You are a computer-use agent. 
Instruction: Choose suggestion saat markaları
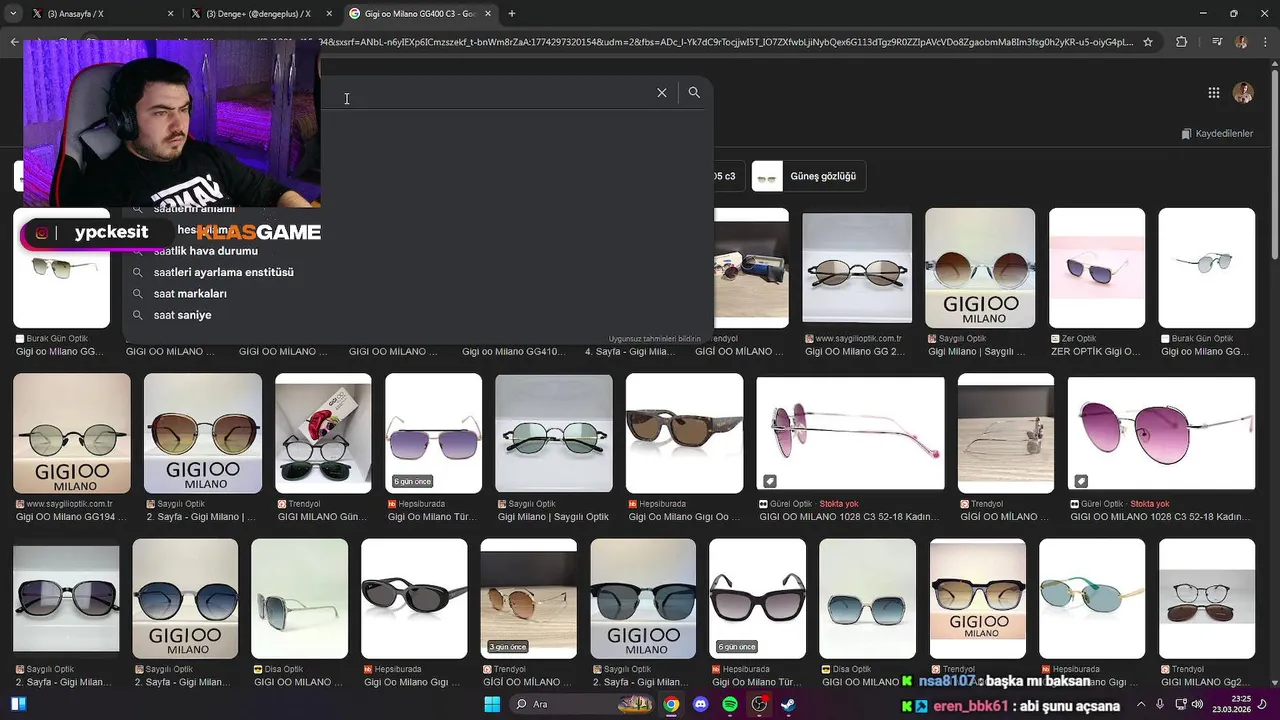[190, 294]
